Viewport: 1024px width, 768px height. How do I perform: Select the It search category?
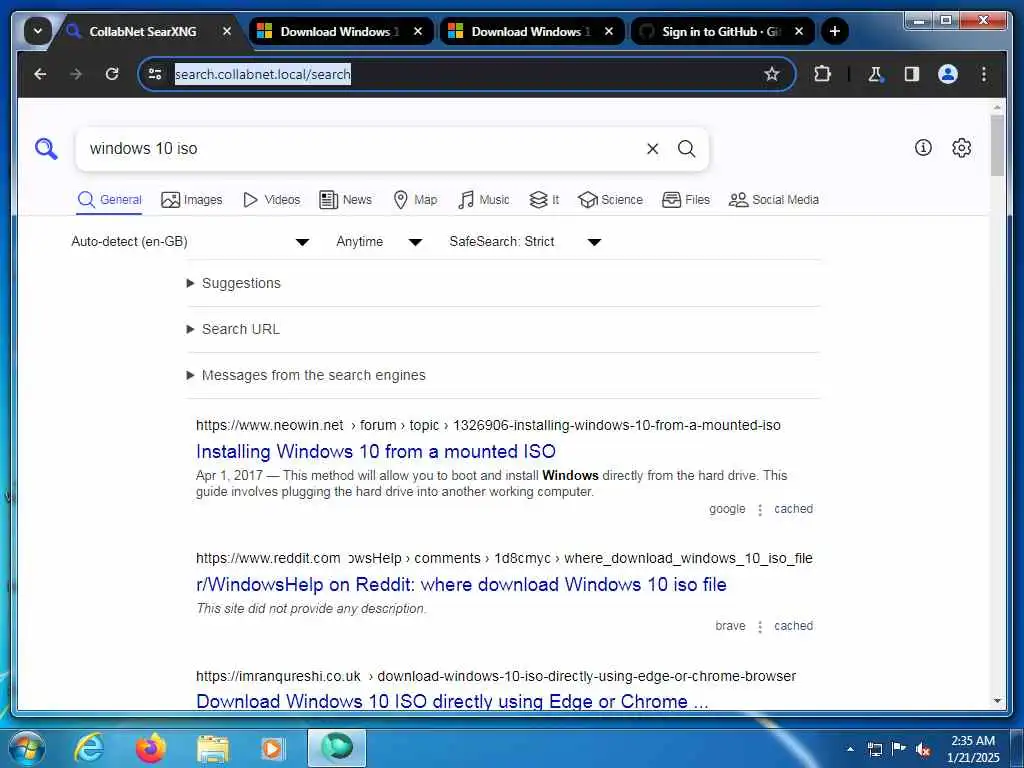(544, 200)
